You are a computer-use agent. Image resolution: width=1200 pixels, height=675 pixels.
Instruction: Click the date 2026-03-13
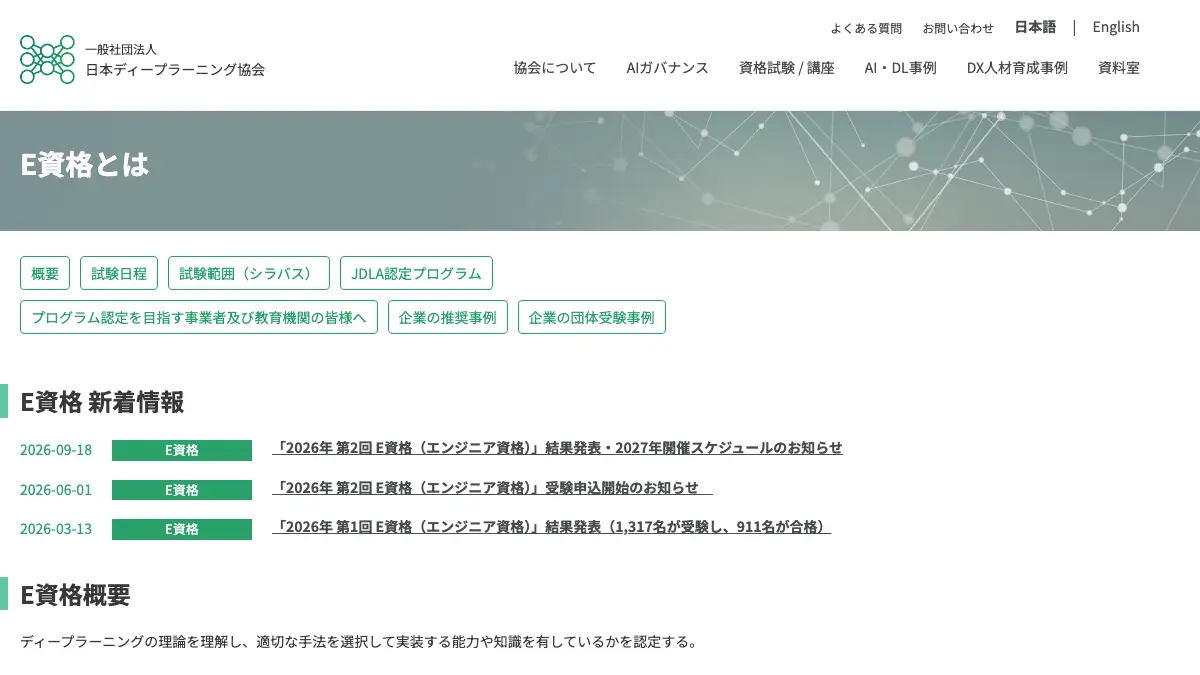tap(56, 529)
